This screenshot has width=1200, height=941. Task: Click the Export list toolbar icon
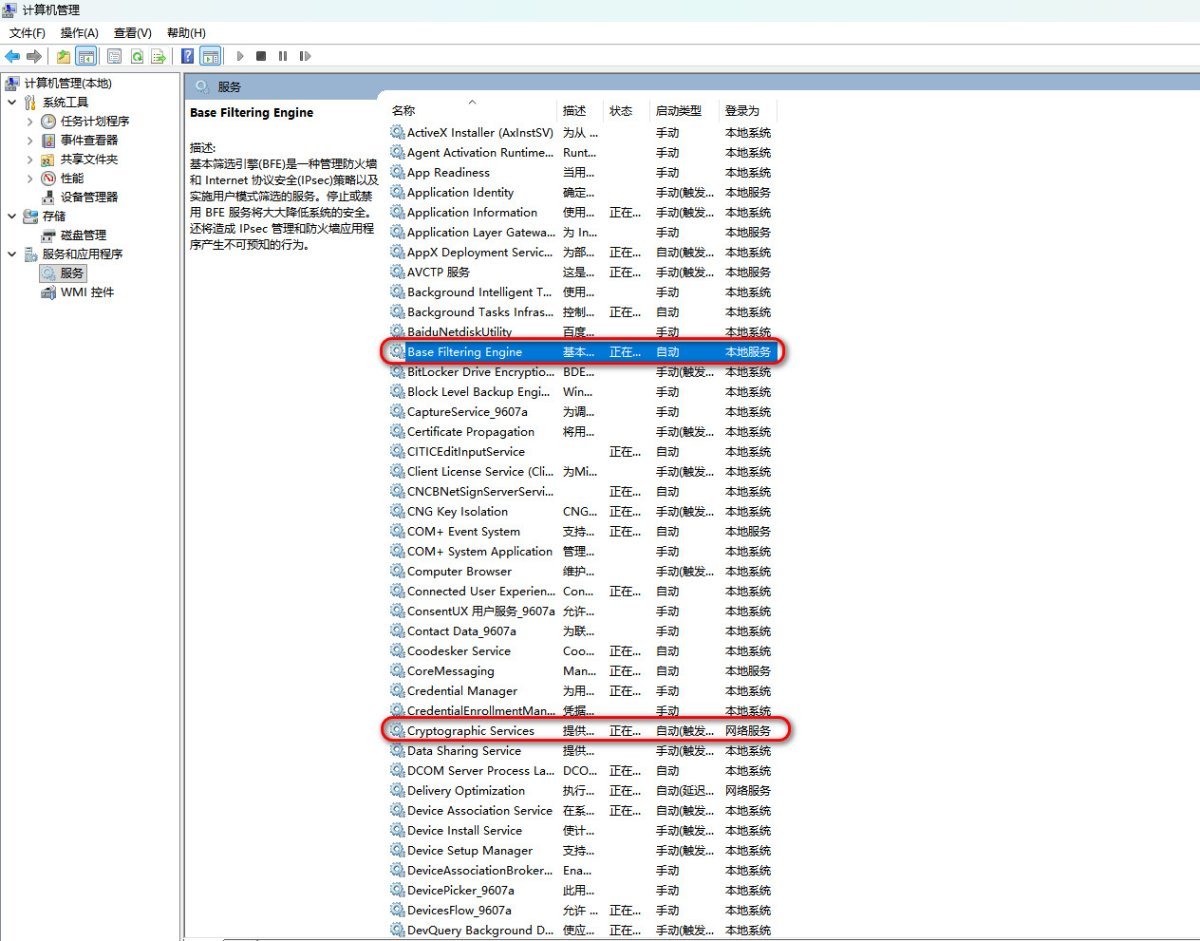(158, 57)
